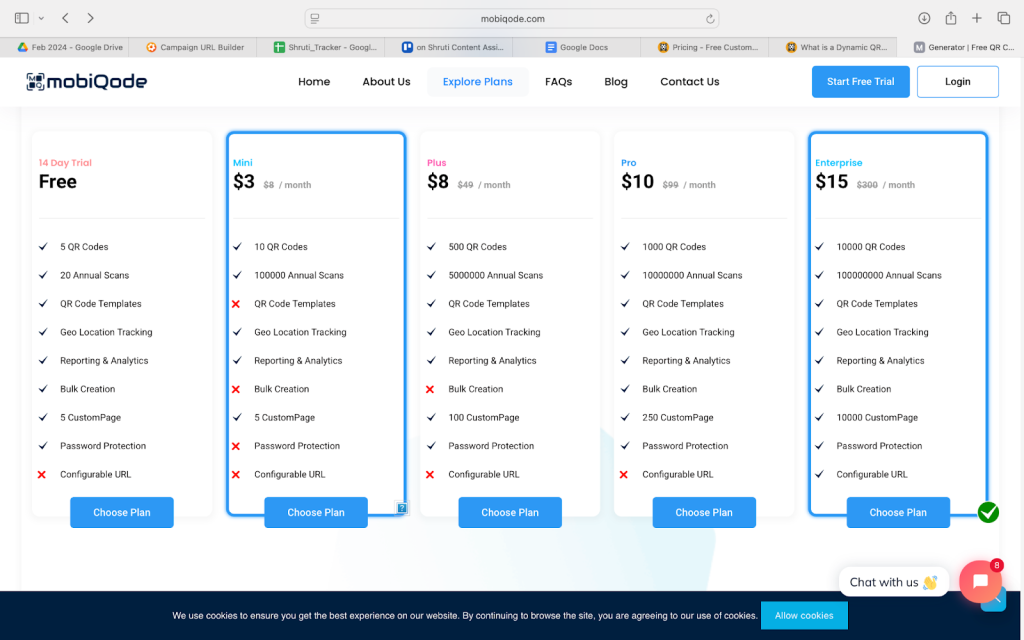
Task: Switch to the Campaign URL Builder tab
Action: tap(195, 47)
